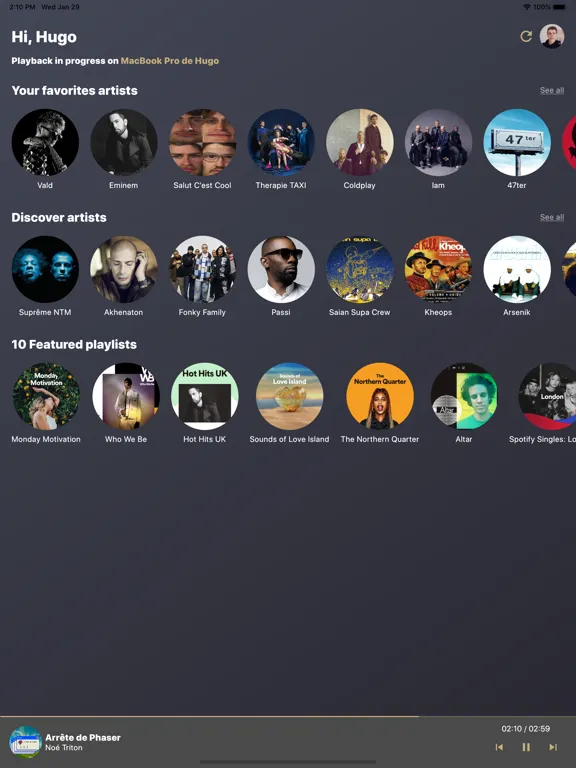The image size is (576, 768).
Task: Click the Passi name label
Action: pos(281,312)
